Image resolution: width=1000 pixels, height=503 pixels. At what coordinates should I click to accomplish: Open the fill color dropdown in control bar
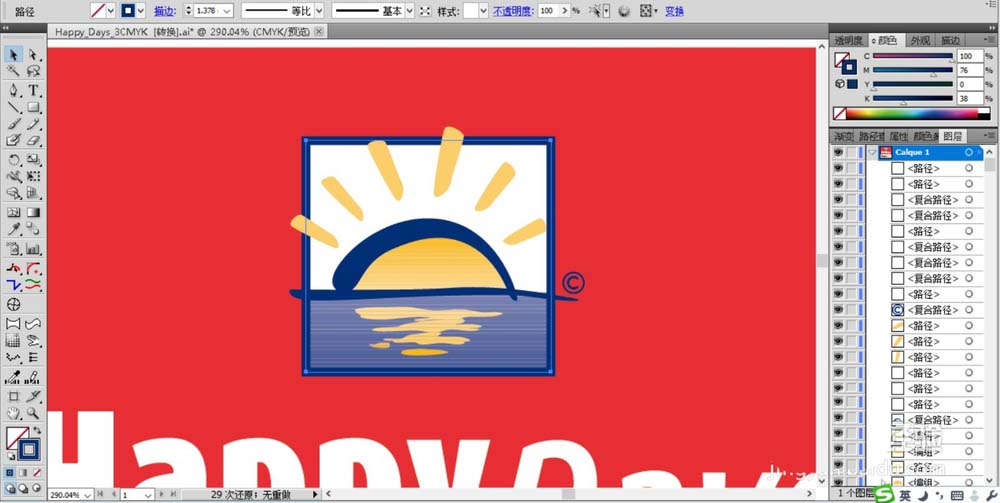coord(111,11)
